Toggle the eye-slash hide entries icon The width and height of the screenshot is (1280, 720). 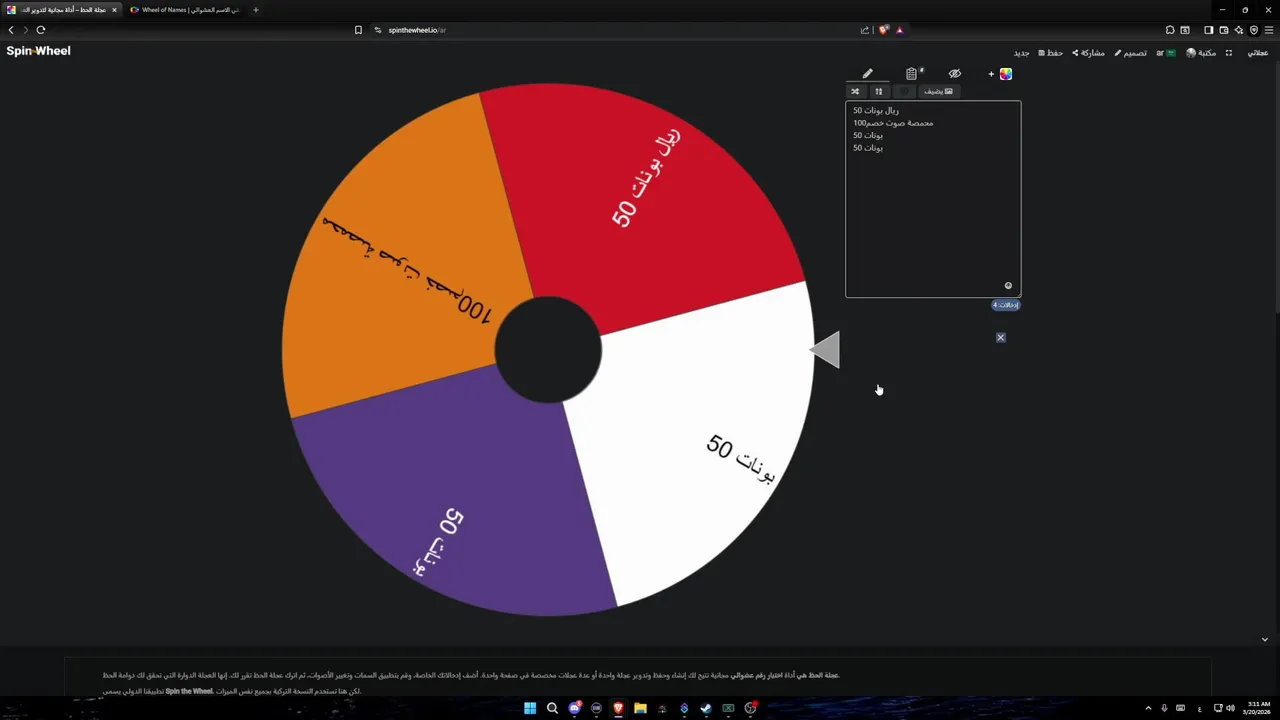tap(955, 74)
